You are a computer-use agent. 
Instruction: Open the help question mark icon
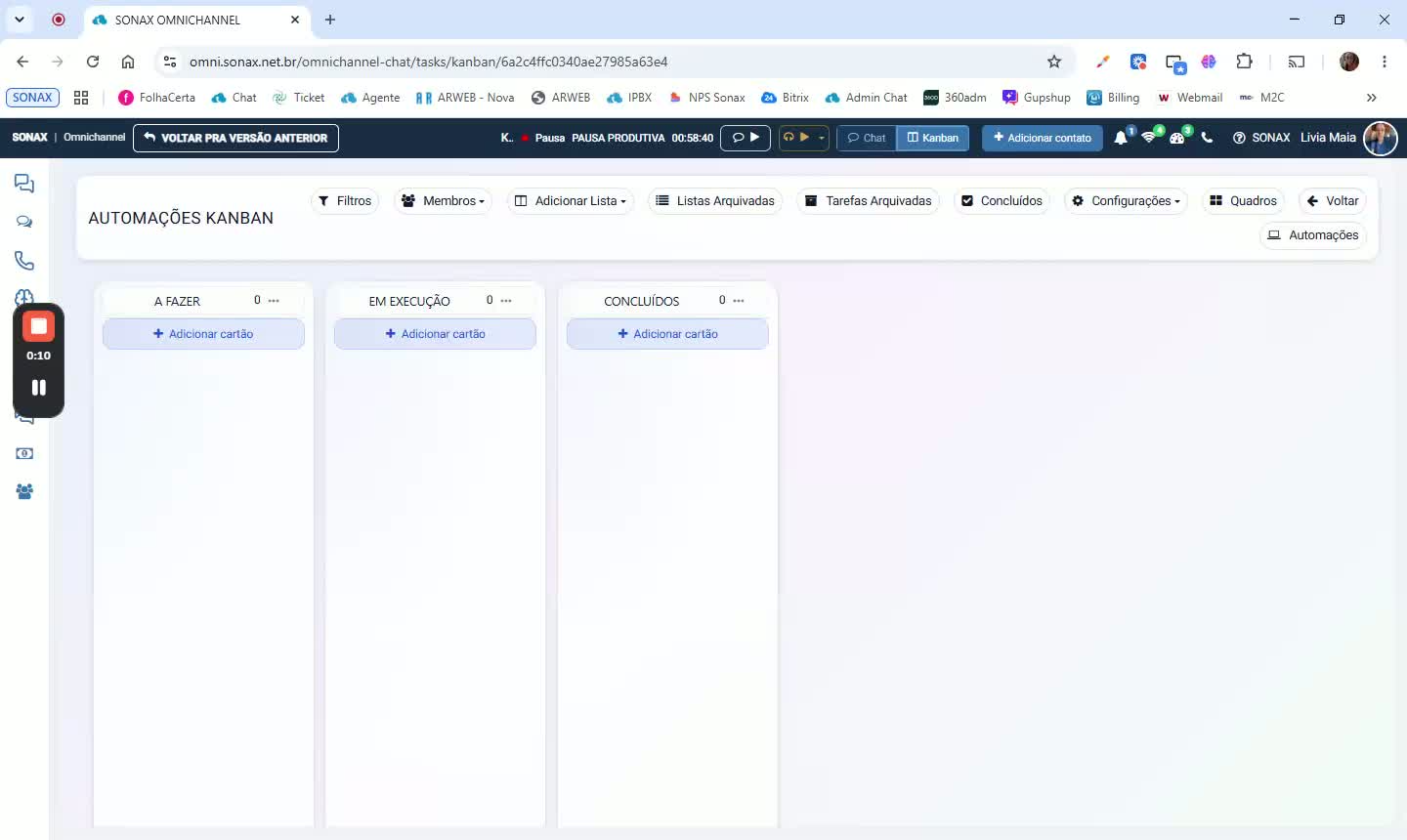pos(1239,138)
